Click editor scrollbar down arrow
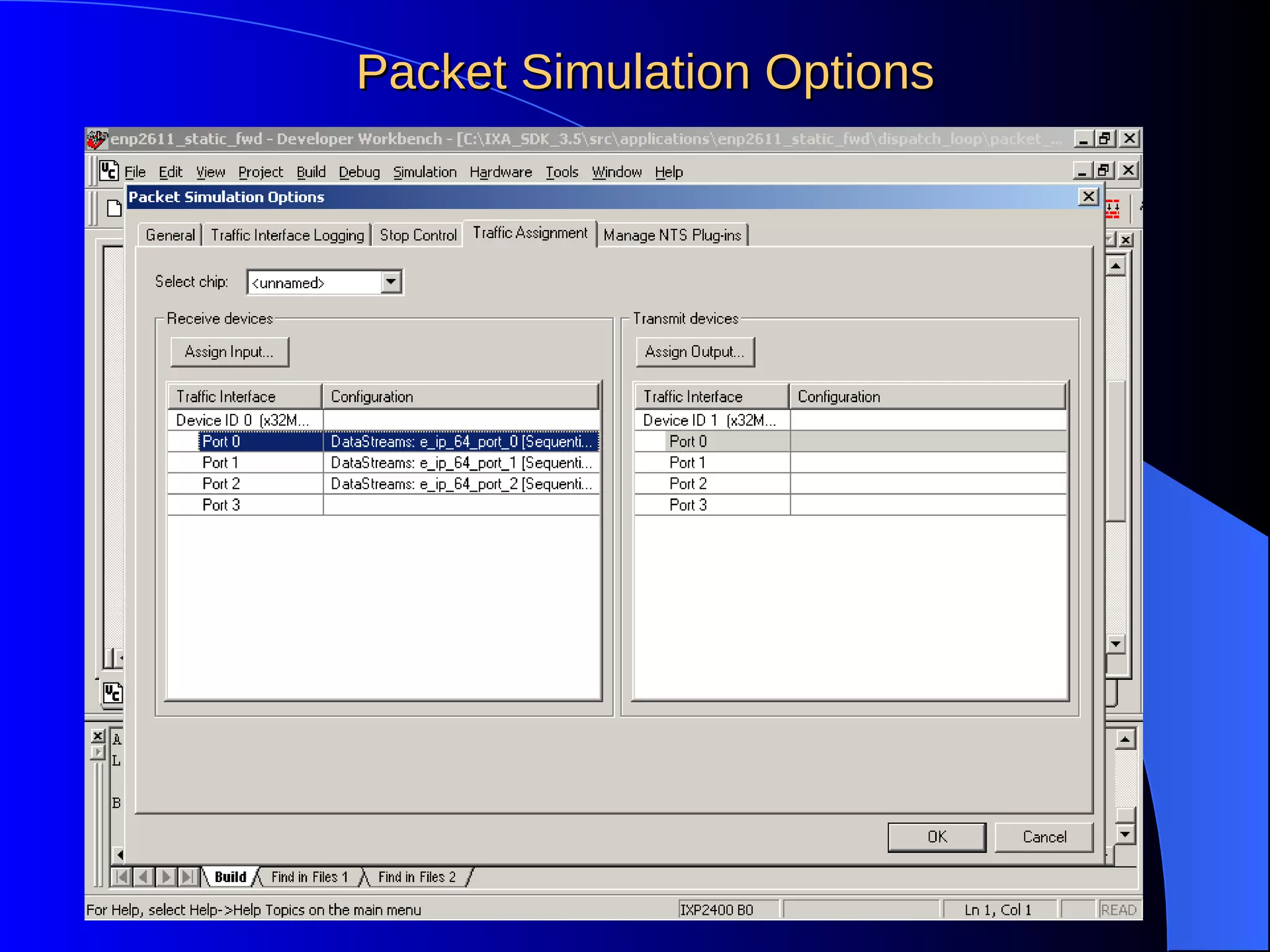 coord(1116,644)
